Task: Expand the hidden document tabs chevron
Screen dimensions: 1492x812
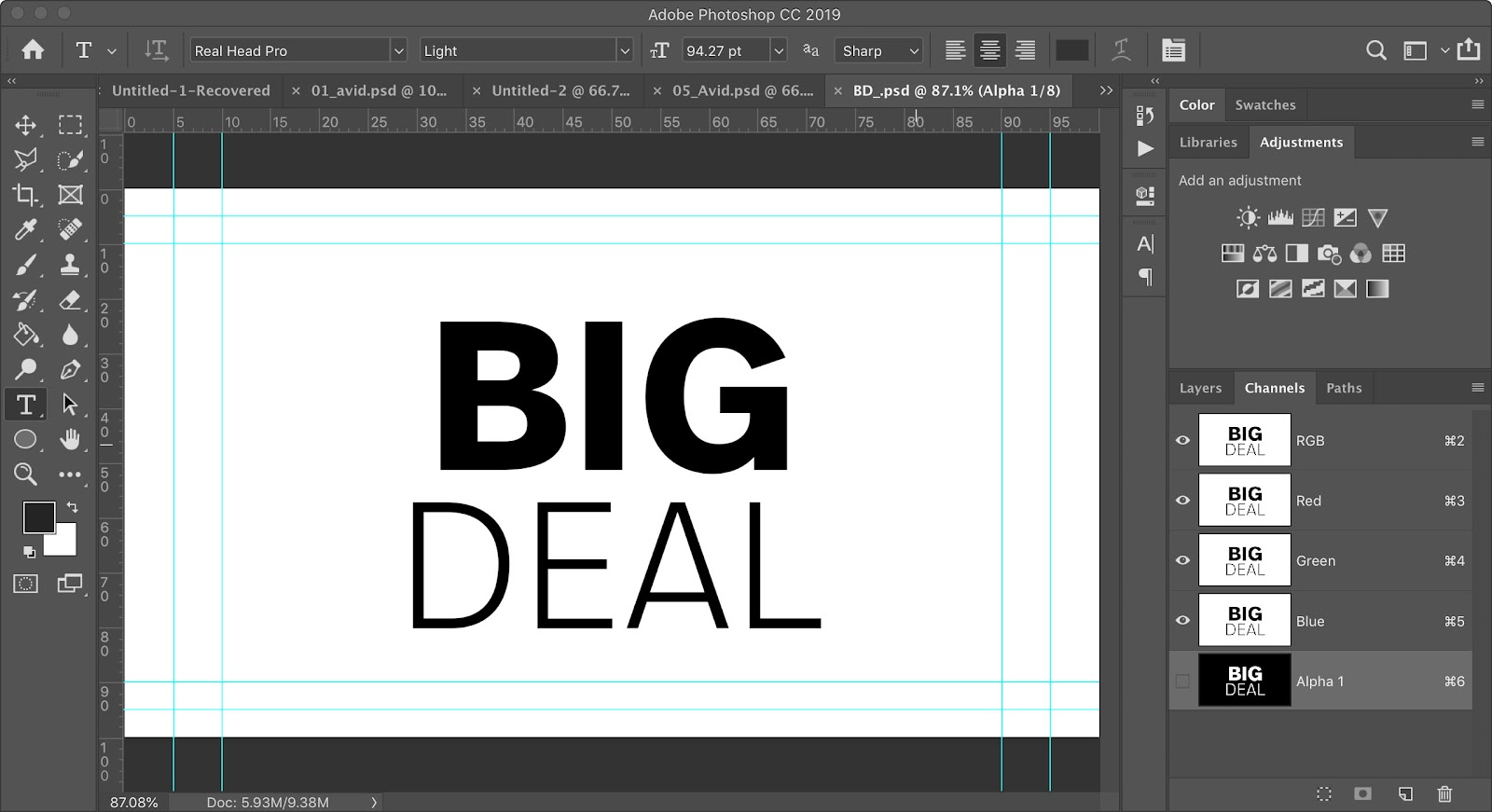Action: point(1106,90)
